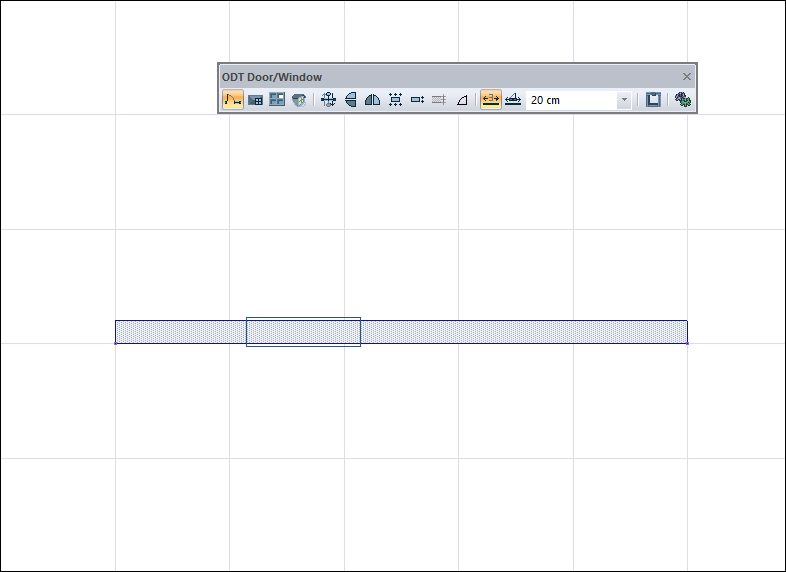Click the dotted-frame rectangle icon
The height and width of the screenshot is (572, 786).
tap(395, 100)
